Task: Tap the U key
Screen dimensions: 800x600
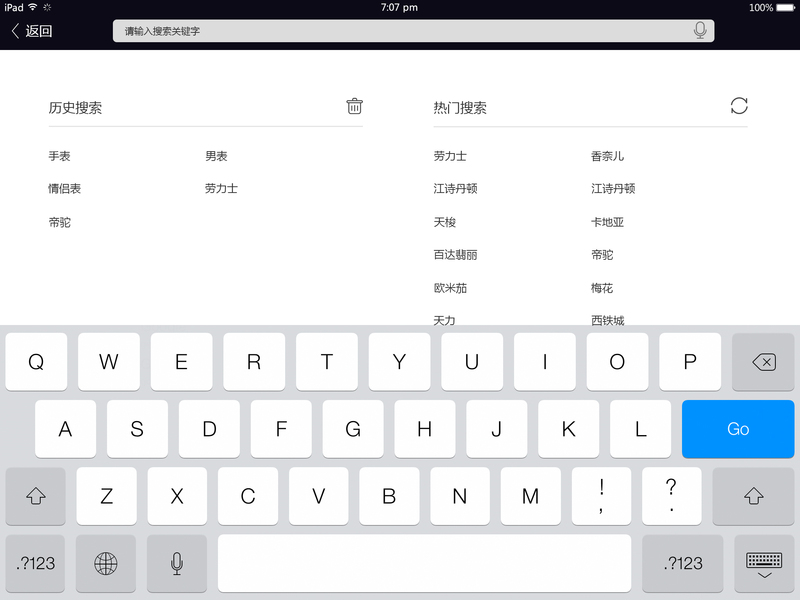Action: click(472, 362)
